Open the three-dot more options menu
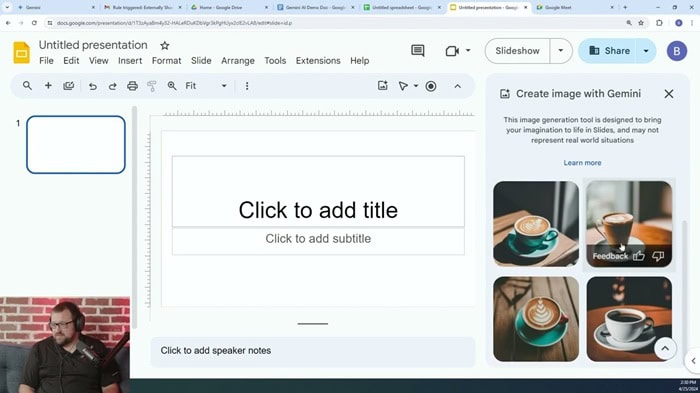 coord(247,86)
